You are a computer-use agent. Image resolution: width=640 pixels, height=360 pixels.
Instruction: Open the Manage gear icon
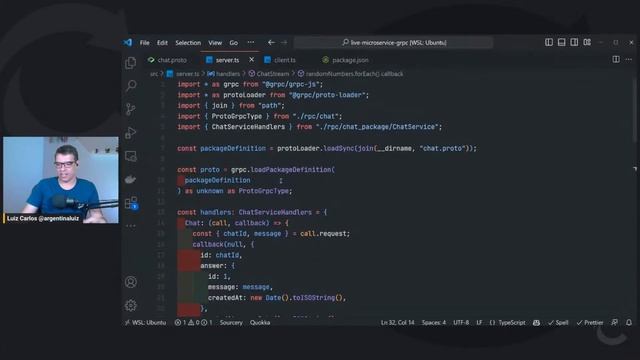click(131, 305)
